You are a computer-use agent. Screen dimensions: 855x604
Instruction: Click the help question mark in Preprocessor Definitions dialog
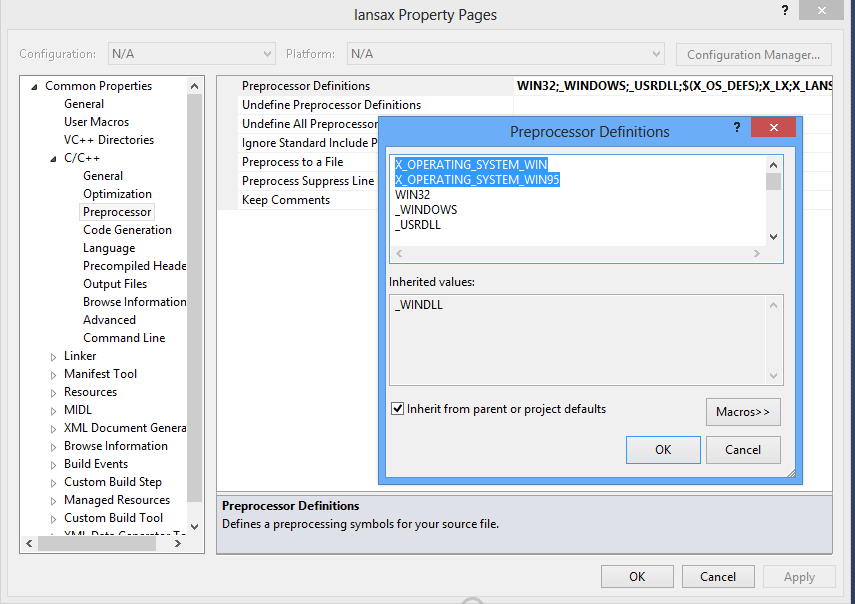(737, 128)
